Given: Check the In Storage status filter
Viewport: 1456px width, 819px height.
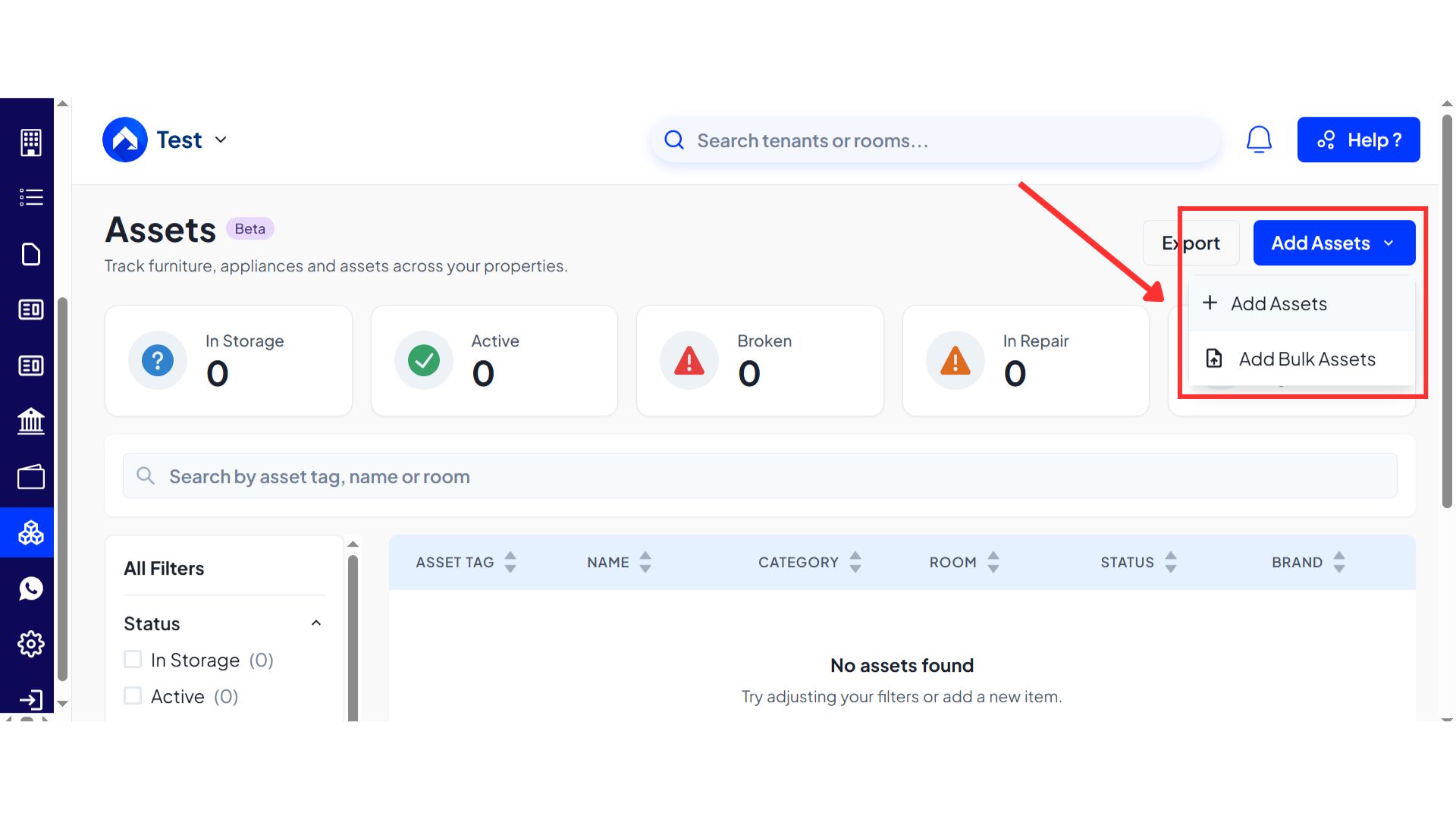Looking at the screenshot, I should (x=133, y=660).
